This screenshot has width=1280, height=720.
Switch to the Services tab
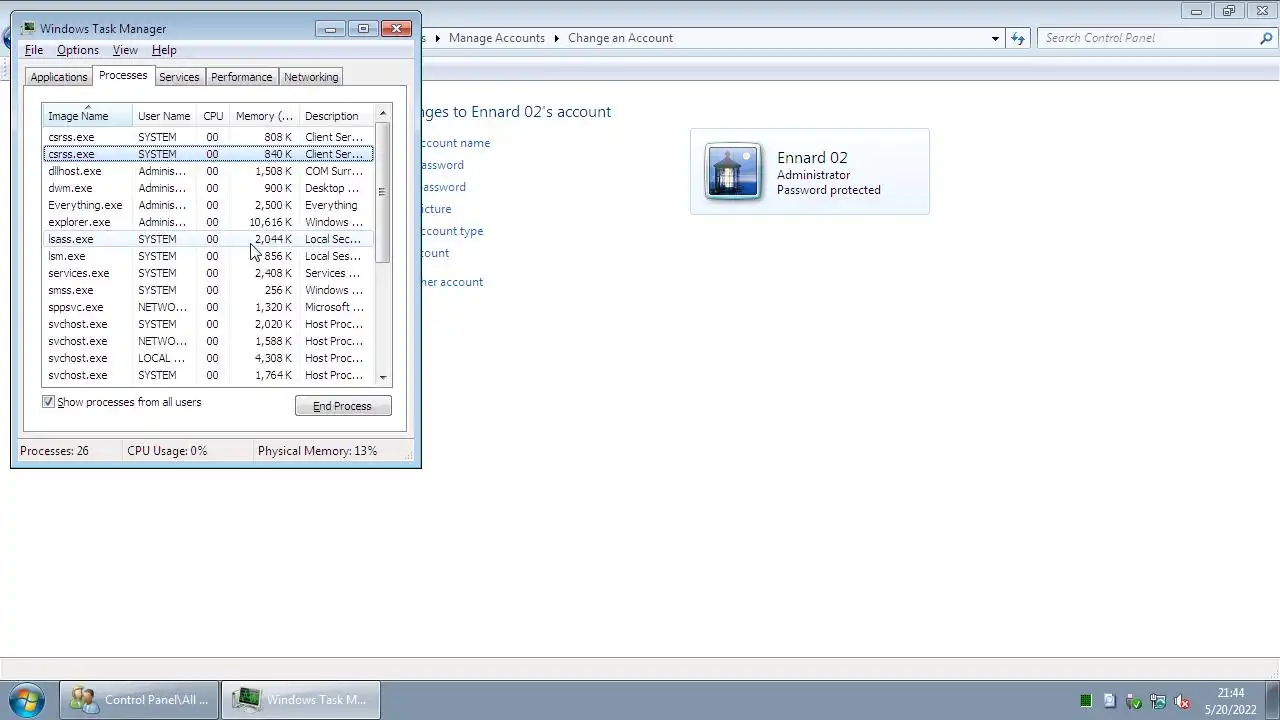179,77
